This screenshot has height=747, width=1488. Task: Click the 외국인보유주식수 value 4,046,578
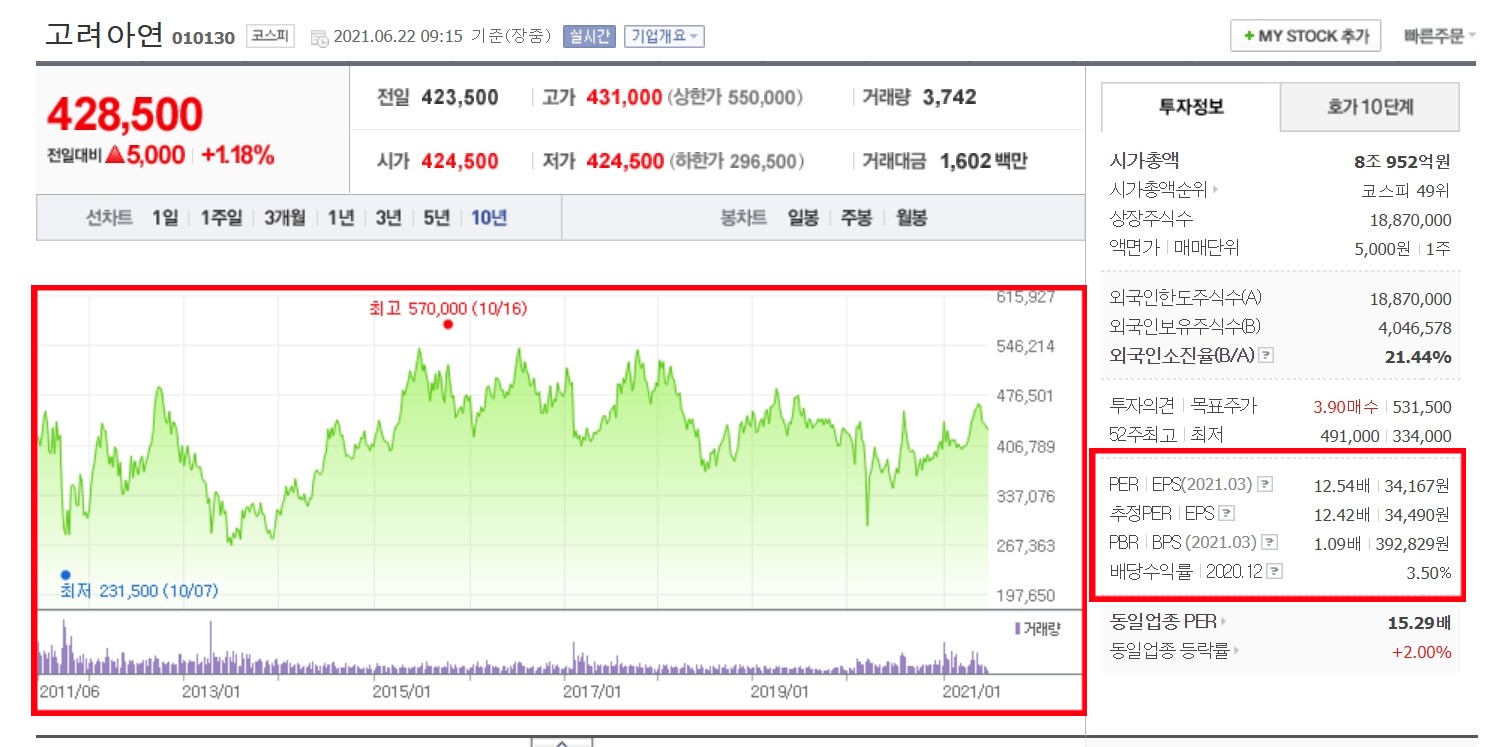pyautogui.click(x=1414, y=327)
